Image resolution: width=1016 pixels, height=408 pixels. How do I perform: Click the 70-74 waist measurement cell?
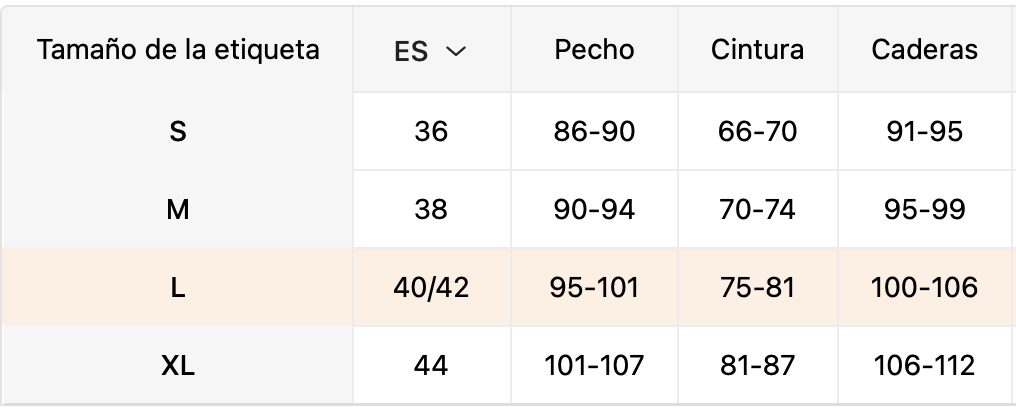click(757, 209)
